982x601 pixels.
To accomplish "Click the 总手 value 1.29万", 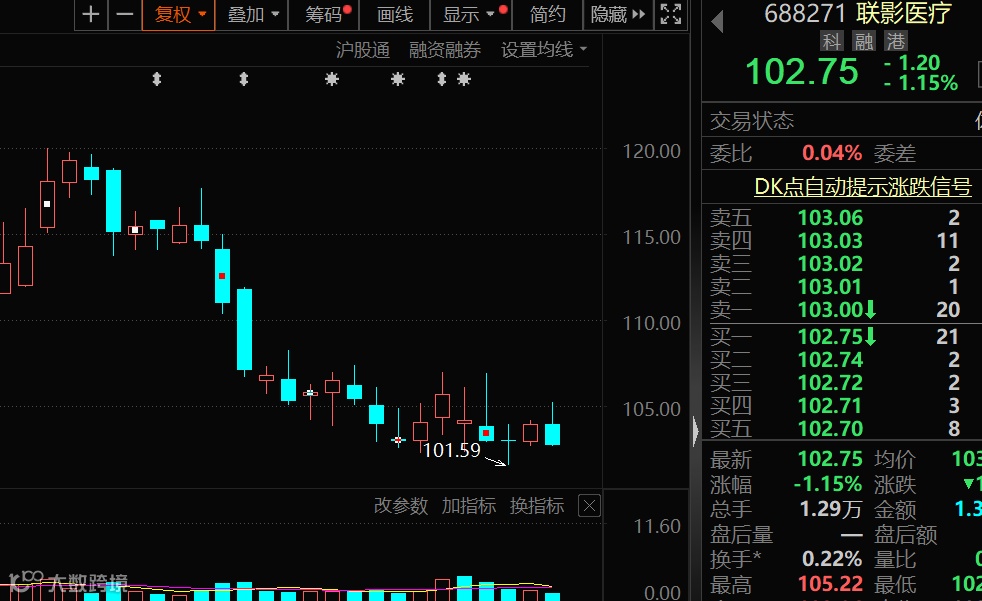I will click(831, 509).
